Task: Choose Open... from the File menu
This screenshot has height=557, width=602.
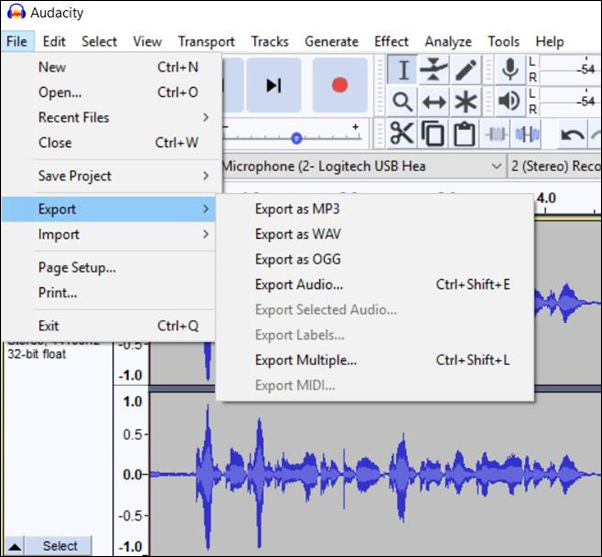Action: pyautogui.click(x=112, y=93)
